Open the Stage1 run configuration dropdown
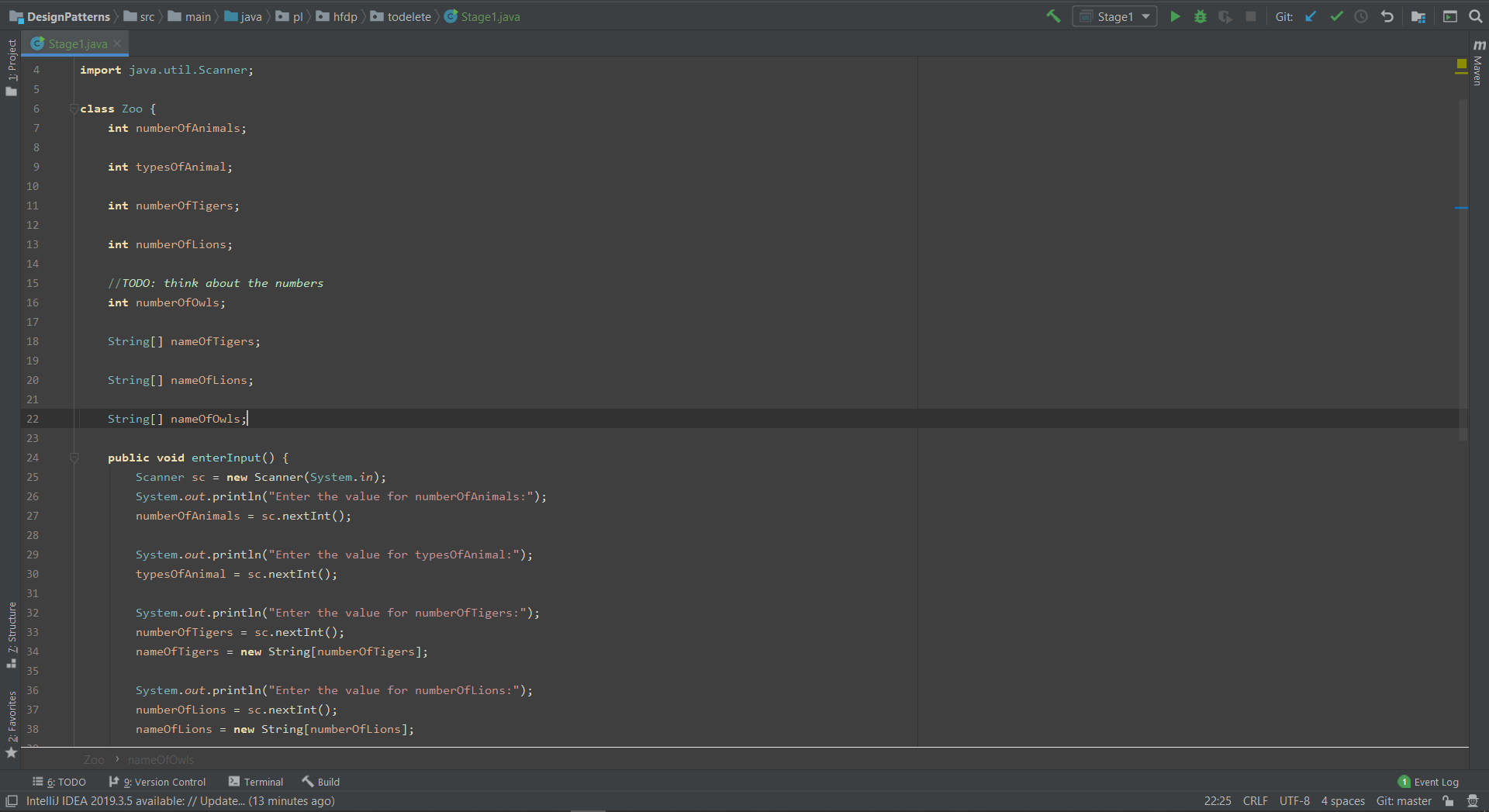 pos(1114,16)
